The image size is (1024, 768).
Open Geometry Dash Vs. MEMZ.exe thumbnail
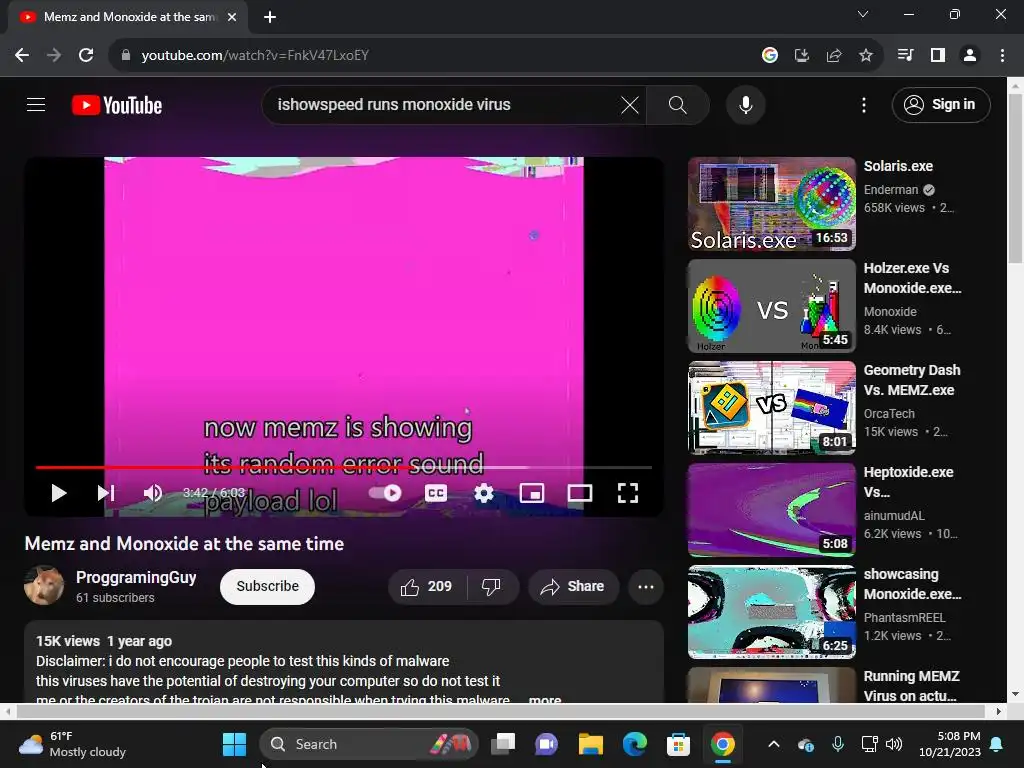click(x=771, y=408)
